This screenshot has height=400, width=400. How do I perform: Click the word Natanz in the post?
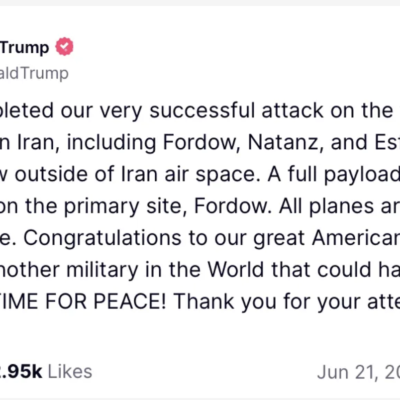(285, 143)
